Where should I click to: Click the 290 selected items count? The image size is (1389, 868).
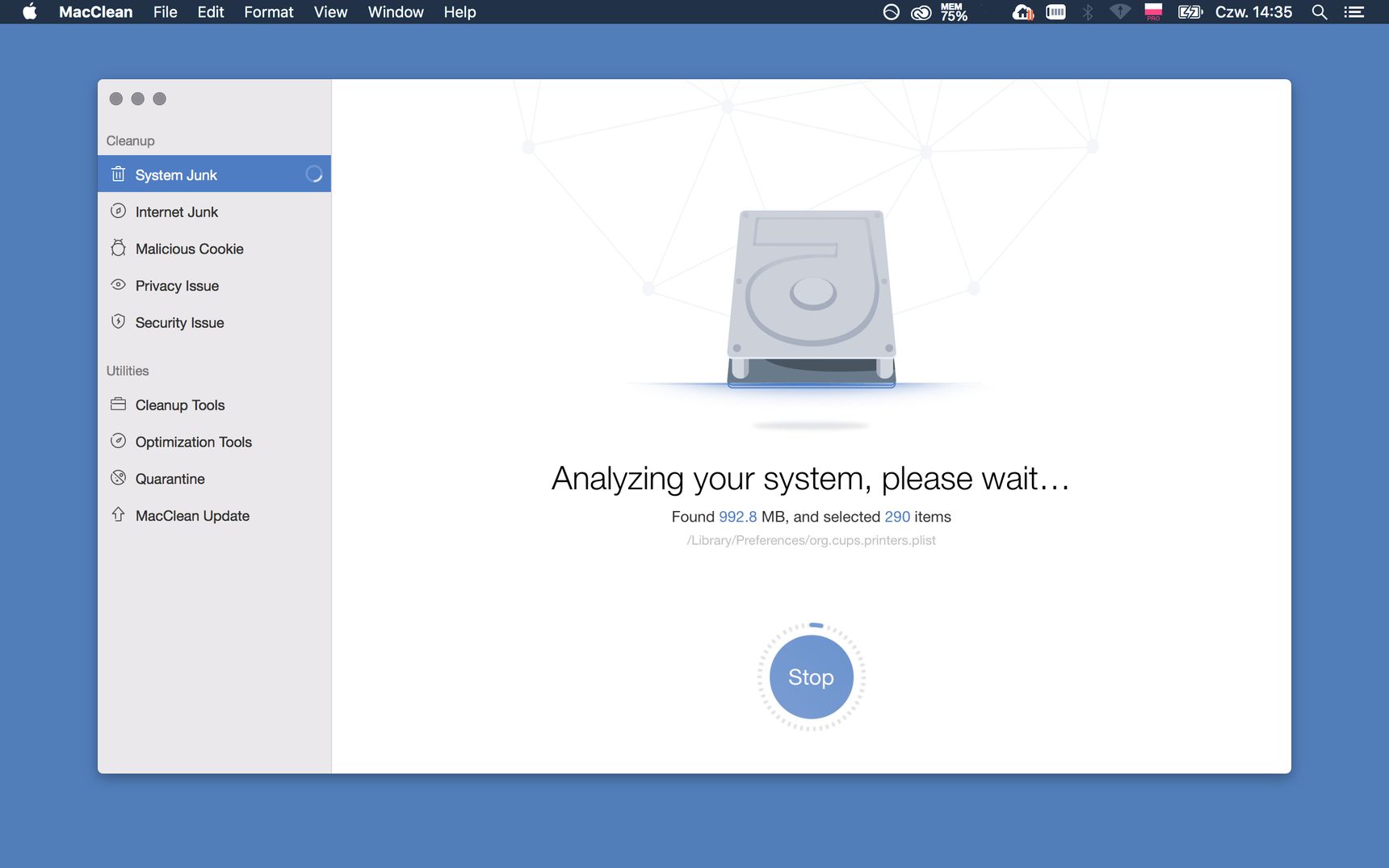click(897, 517)
